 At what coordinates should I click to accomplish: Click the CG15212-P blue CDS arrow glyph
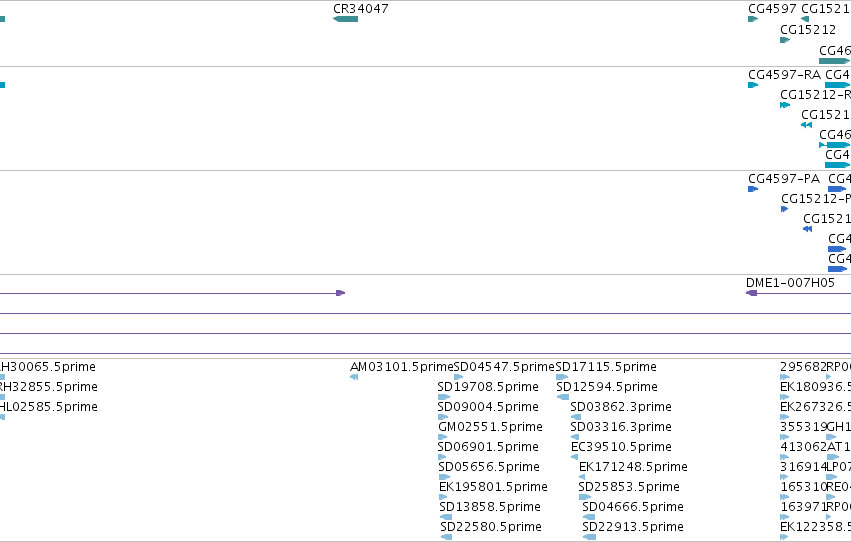(x=784, y=209)
